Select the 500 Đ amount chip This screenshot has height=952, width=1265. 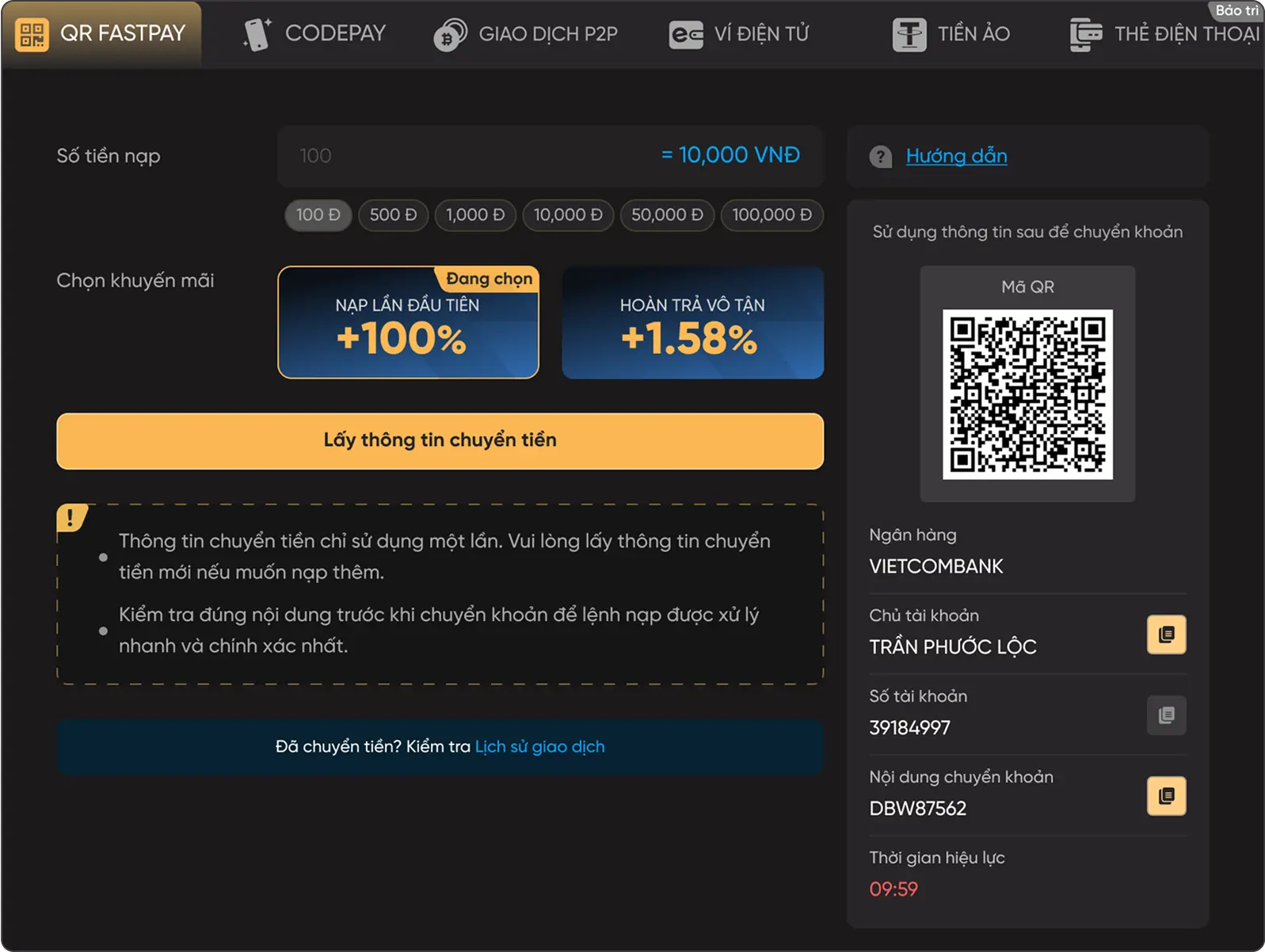[x=393, y=215]
